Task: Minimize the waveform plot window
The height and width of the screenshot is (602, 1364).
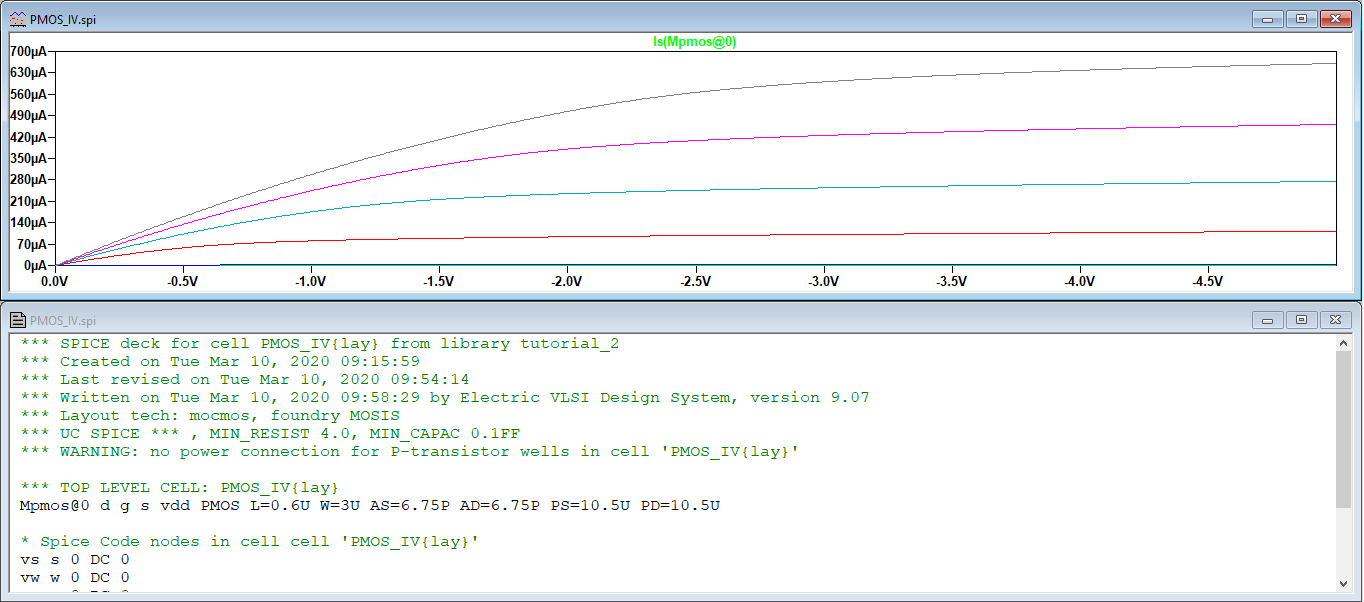Action: [1267, 18]
